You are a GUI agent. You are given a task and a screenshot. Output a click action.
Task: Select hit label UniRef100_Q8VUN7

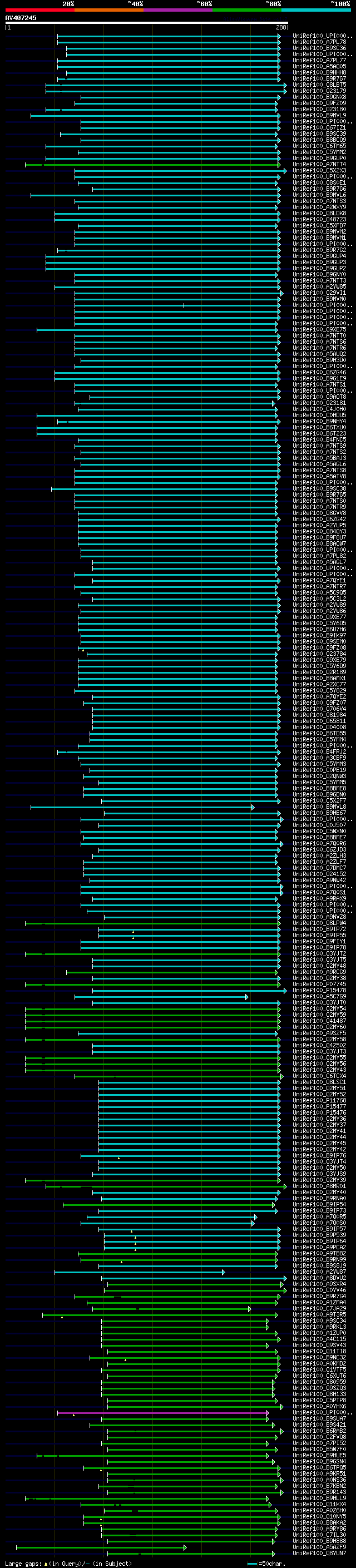pos(319,1554)
